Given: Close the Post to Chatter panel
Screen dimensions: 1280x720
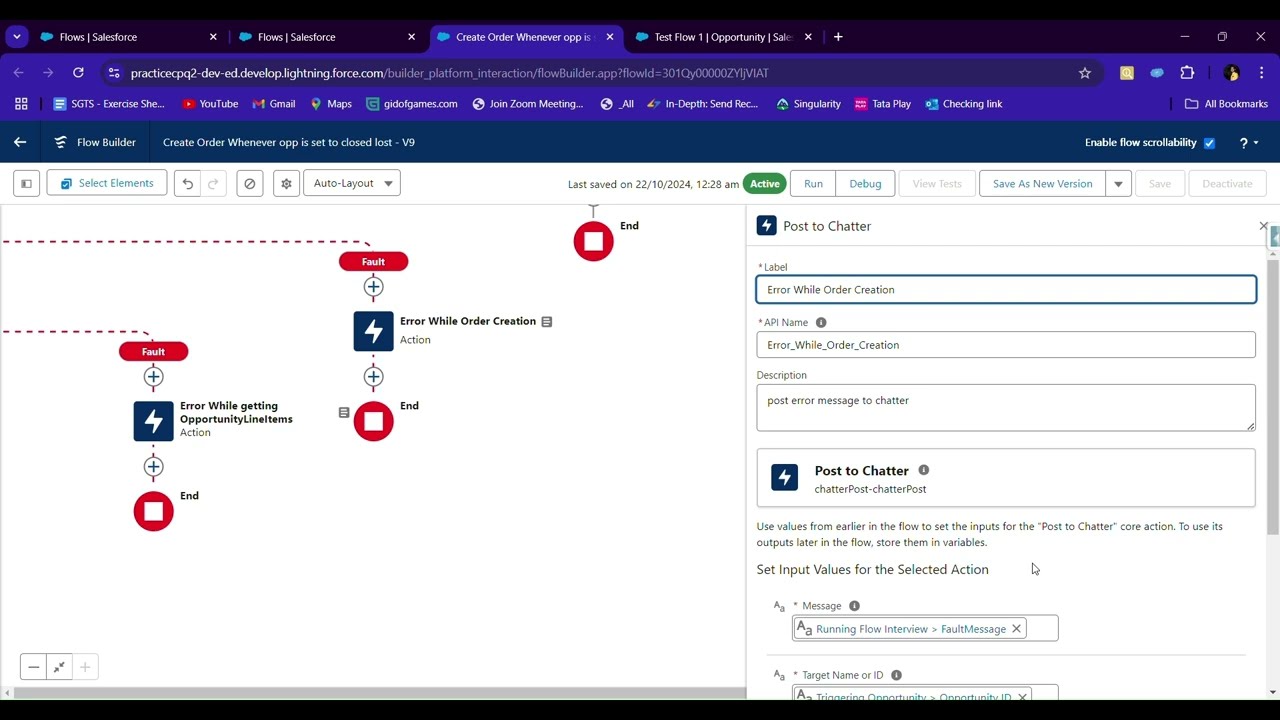Looking at the screenshot, I should pyautogui.click(x=1263, y=226).
